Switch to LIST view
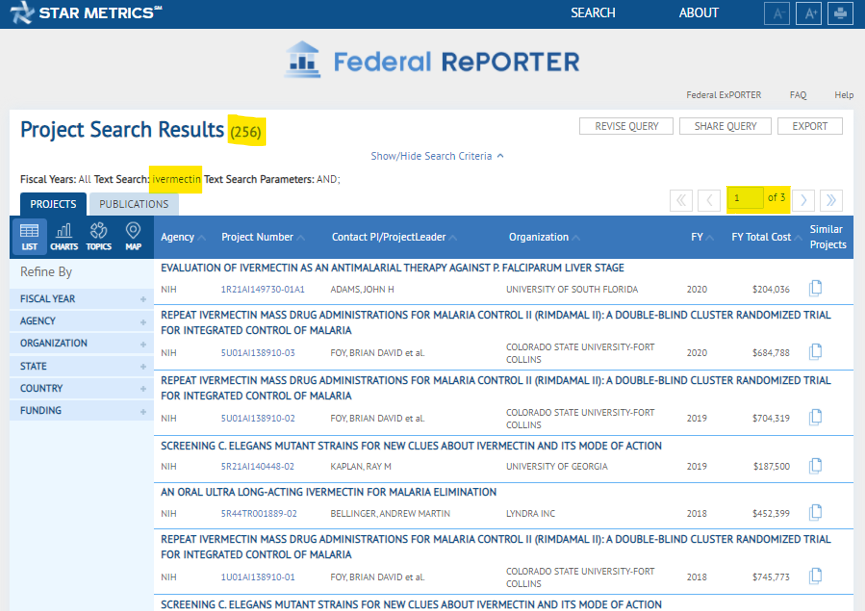865x611 pixels. tap(29, 237)
